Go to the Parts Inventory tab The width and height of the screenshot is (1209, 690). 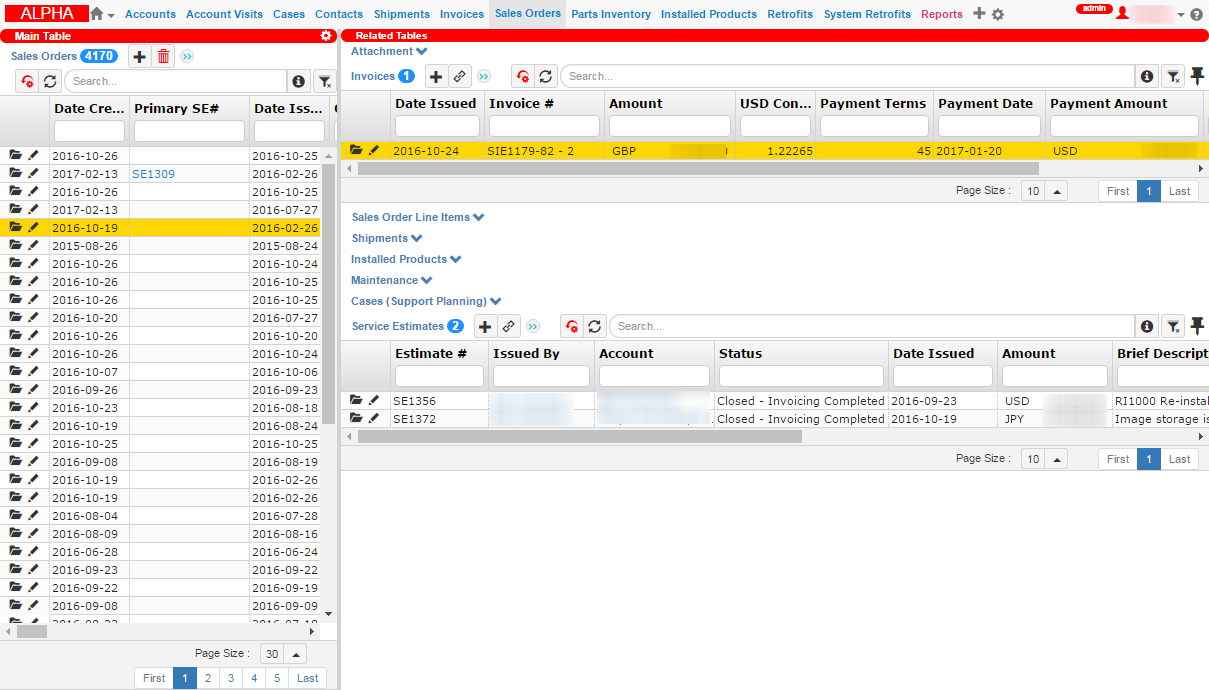click(x=610, y=14)
